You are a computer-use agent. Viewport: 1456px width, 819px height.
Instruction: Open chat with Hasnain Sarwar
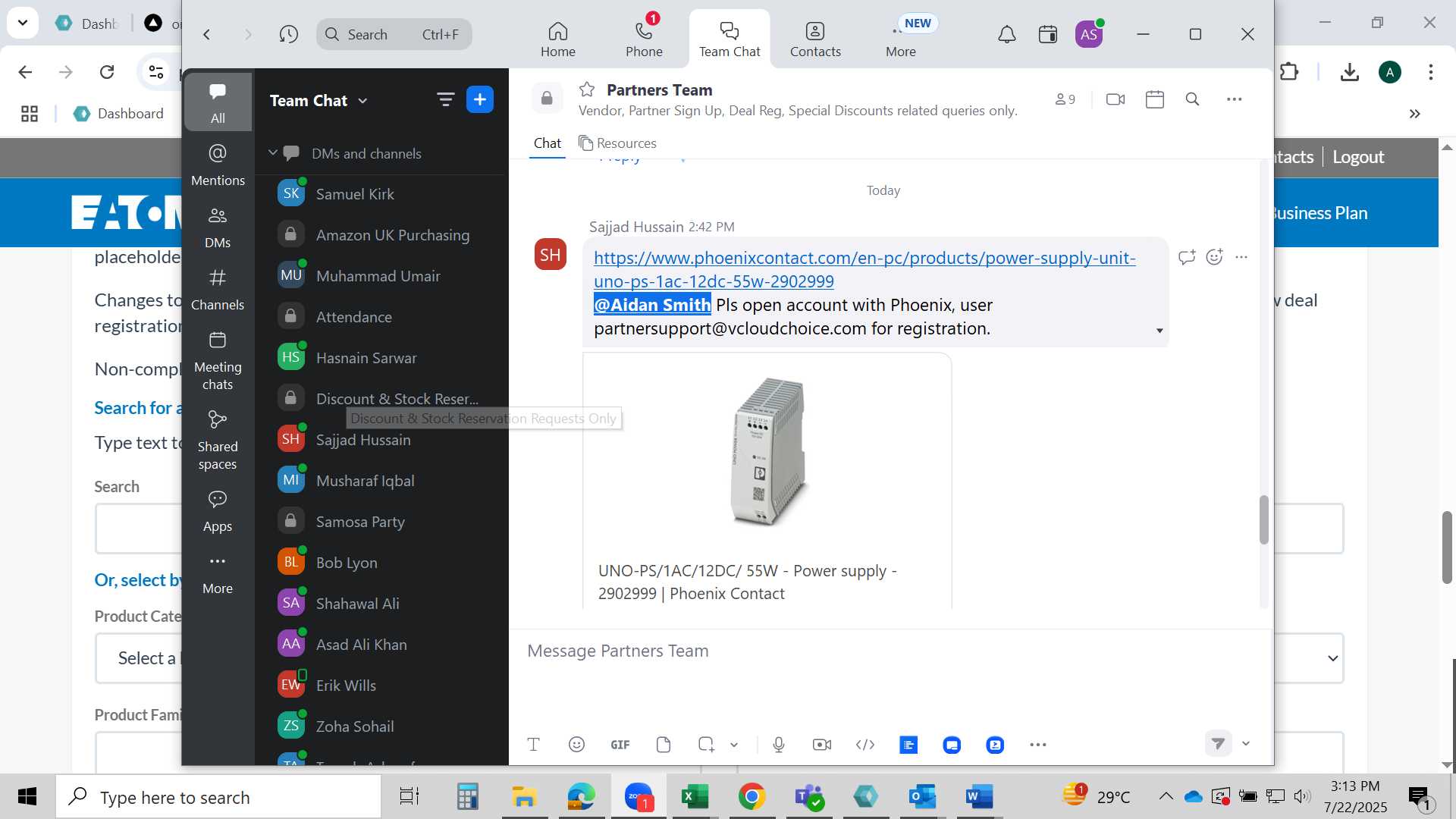click(x=379, y=358)
